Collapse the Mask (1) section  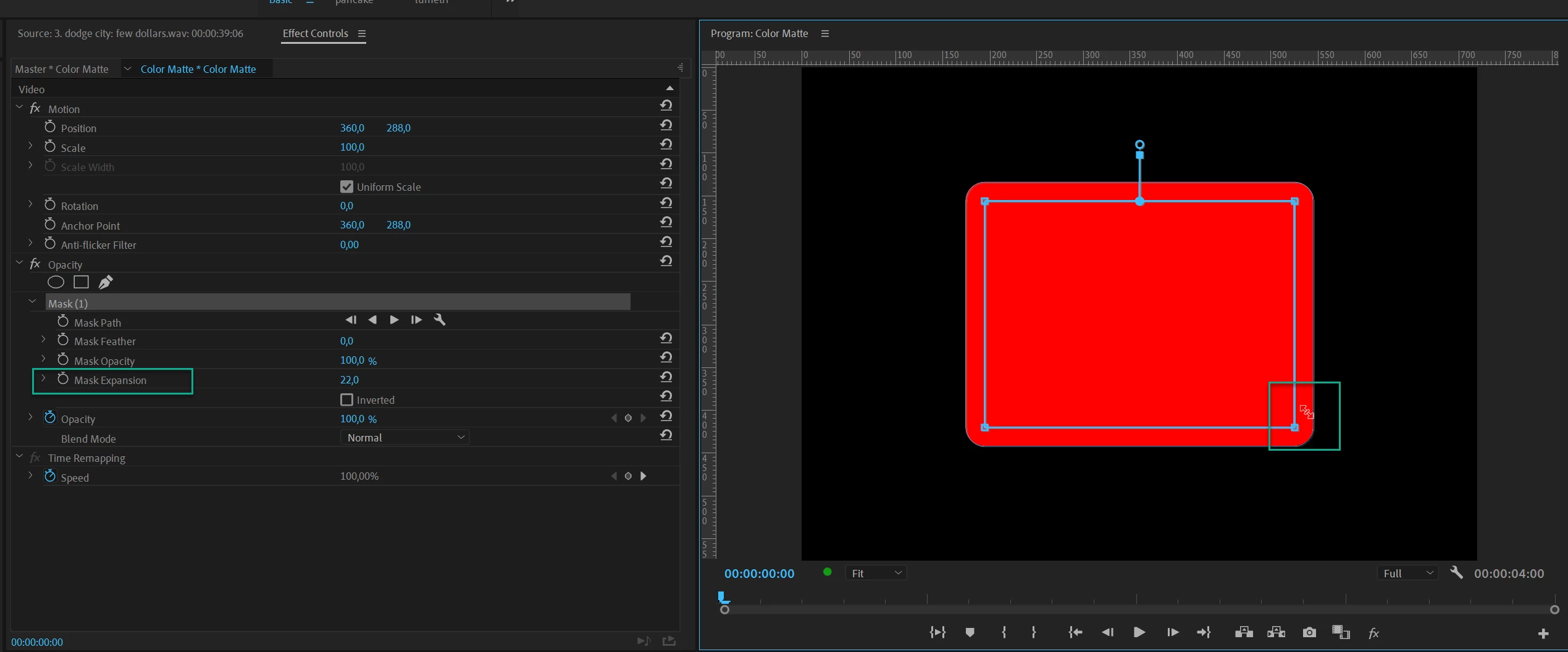click(32, 302)
